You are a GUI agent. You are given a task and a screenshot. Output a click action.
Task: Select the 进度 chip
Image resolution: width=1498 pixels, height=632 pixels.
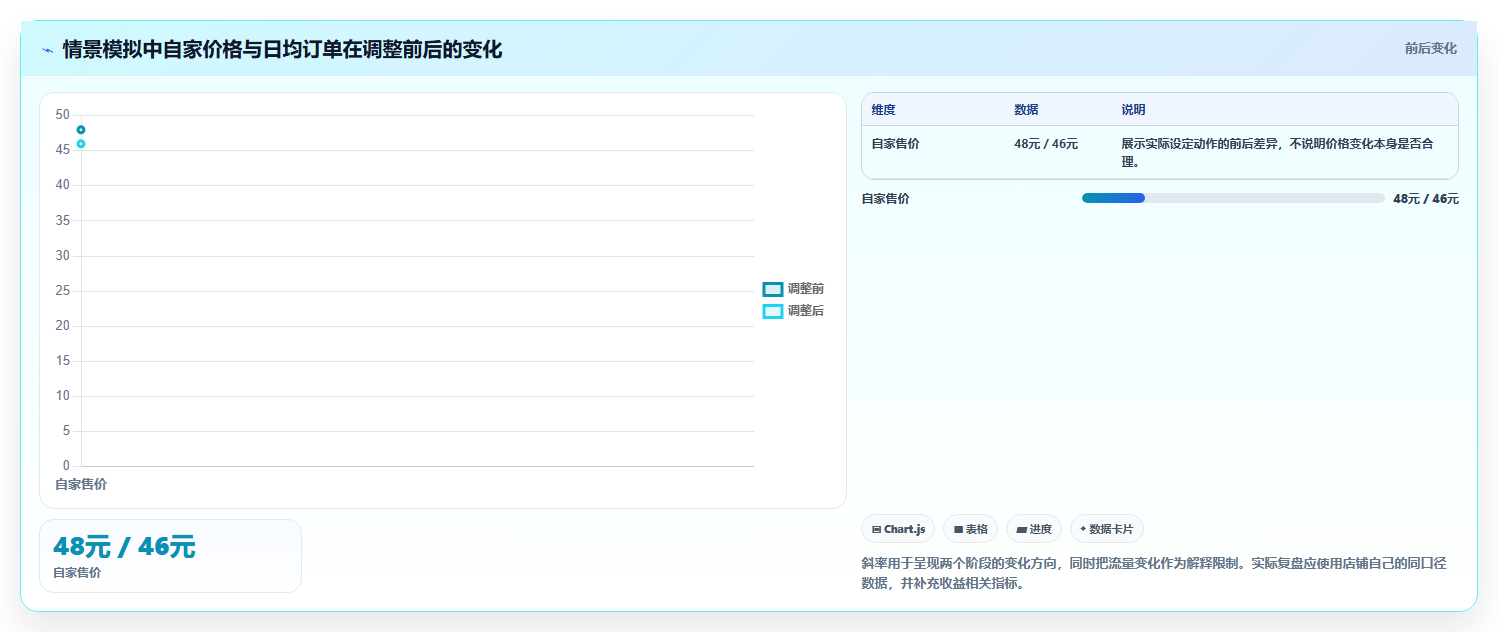point(1034,529)
